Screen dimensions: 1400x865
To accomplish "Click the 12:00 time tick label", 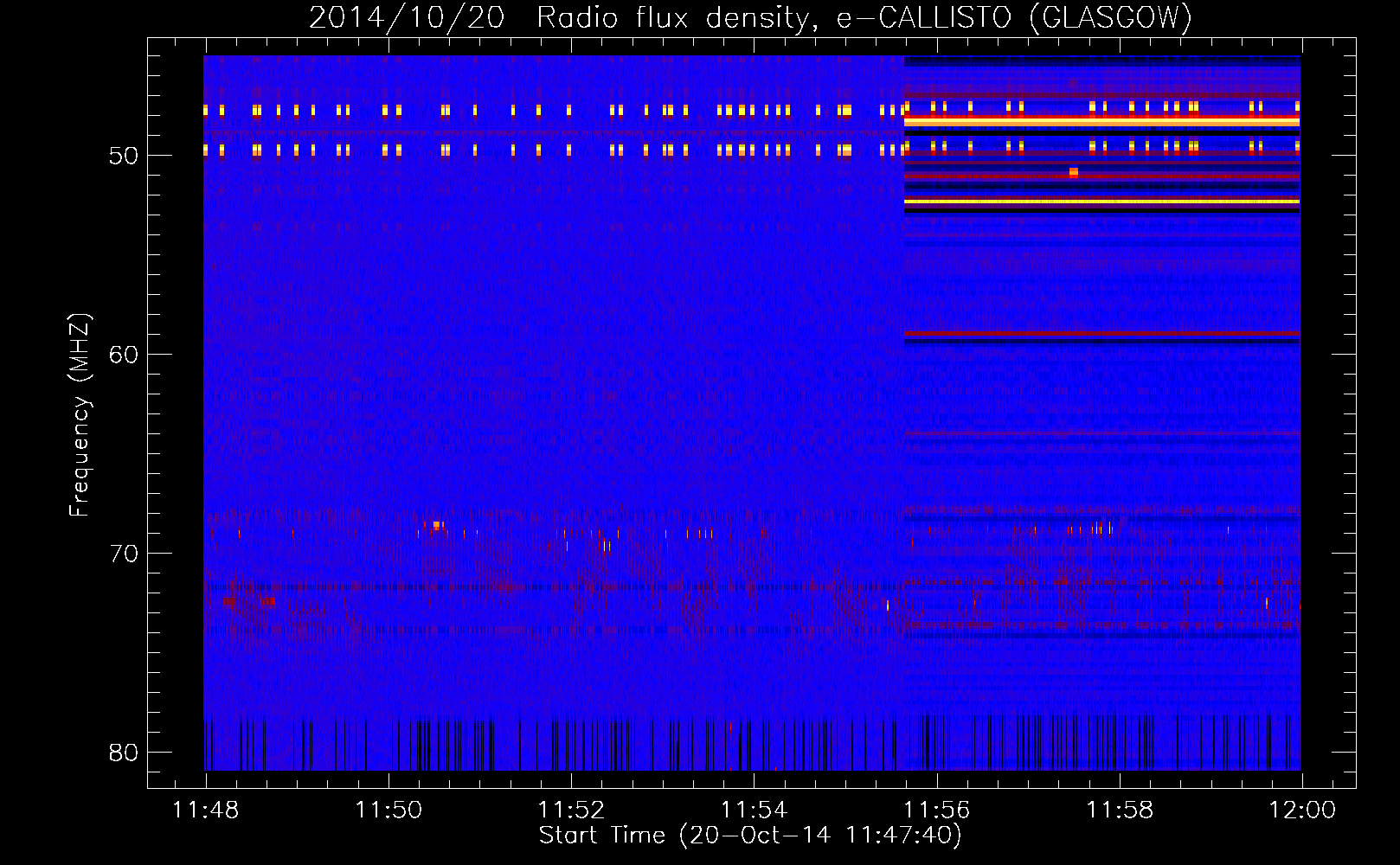I will [x=1302, y=811].
